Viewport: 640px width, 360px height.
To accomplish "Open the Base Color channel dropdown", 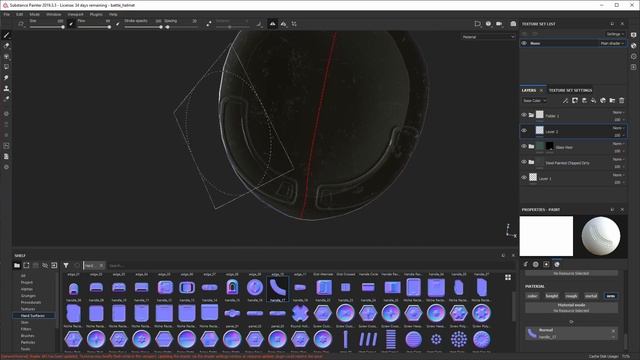I will (x=534, y=100).
